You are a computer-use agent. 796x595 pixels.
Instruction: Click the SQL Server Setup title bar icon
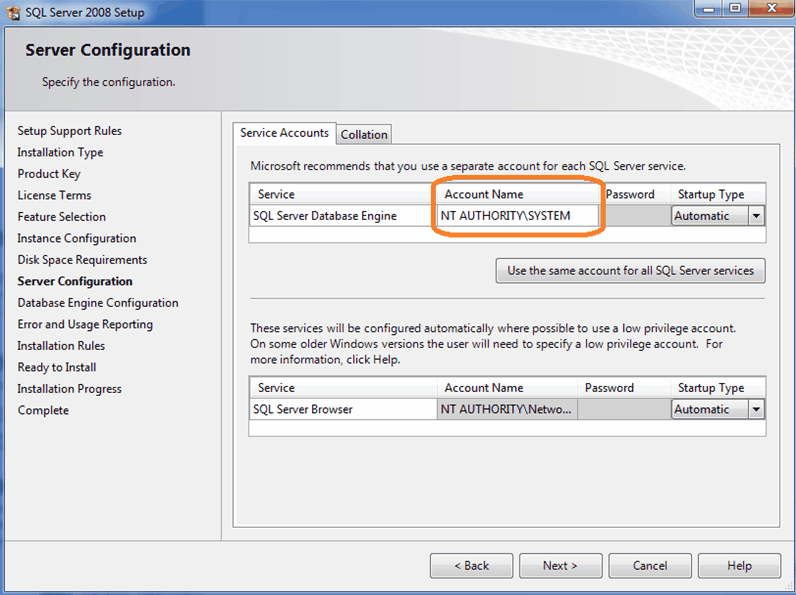[x=13, y=12]
